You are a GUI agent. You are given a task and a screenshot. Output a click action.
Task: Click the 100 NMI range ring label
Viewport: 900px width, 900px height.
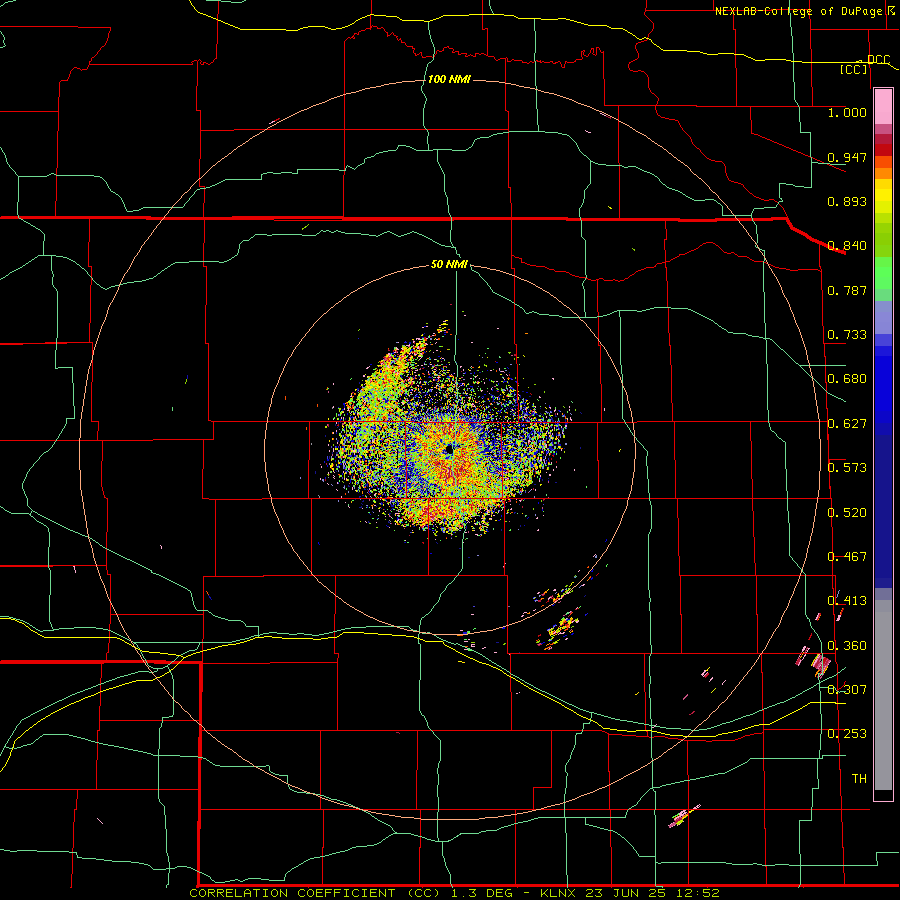point(449,79)
